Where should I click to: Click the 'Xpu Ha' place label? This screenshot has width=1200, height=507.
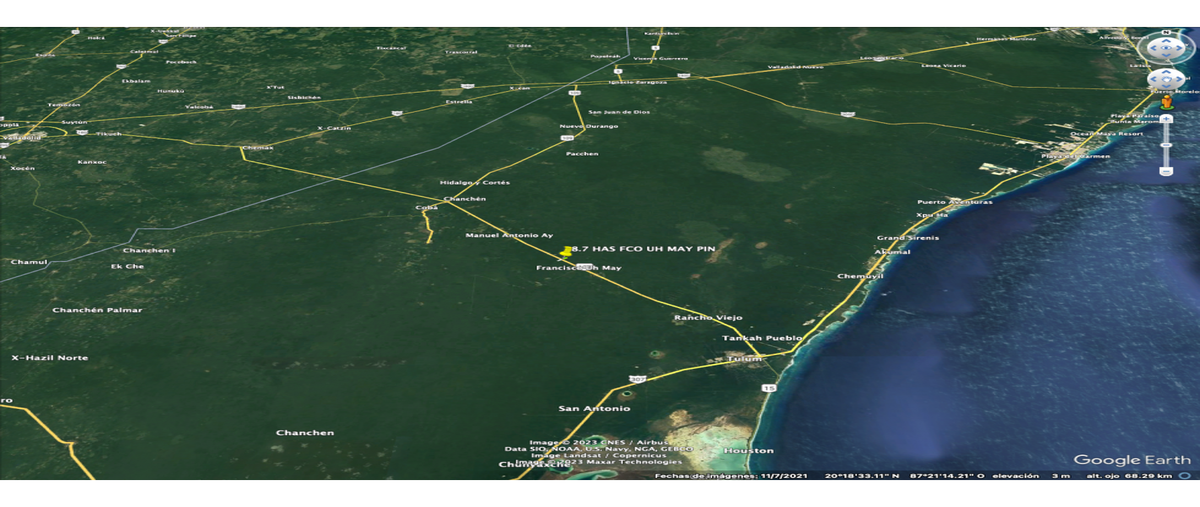pos(931,214)
